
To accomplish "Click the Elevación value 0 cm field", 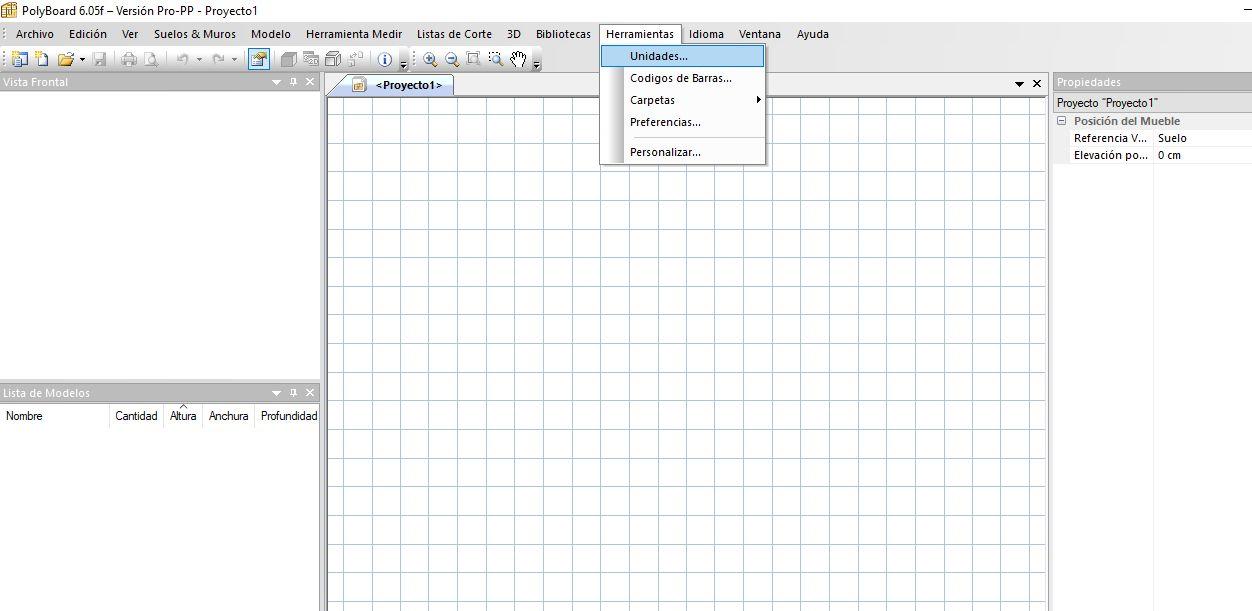I will (1203, 155).
